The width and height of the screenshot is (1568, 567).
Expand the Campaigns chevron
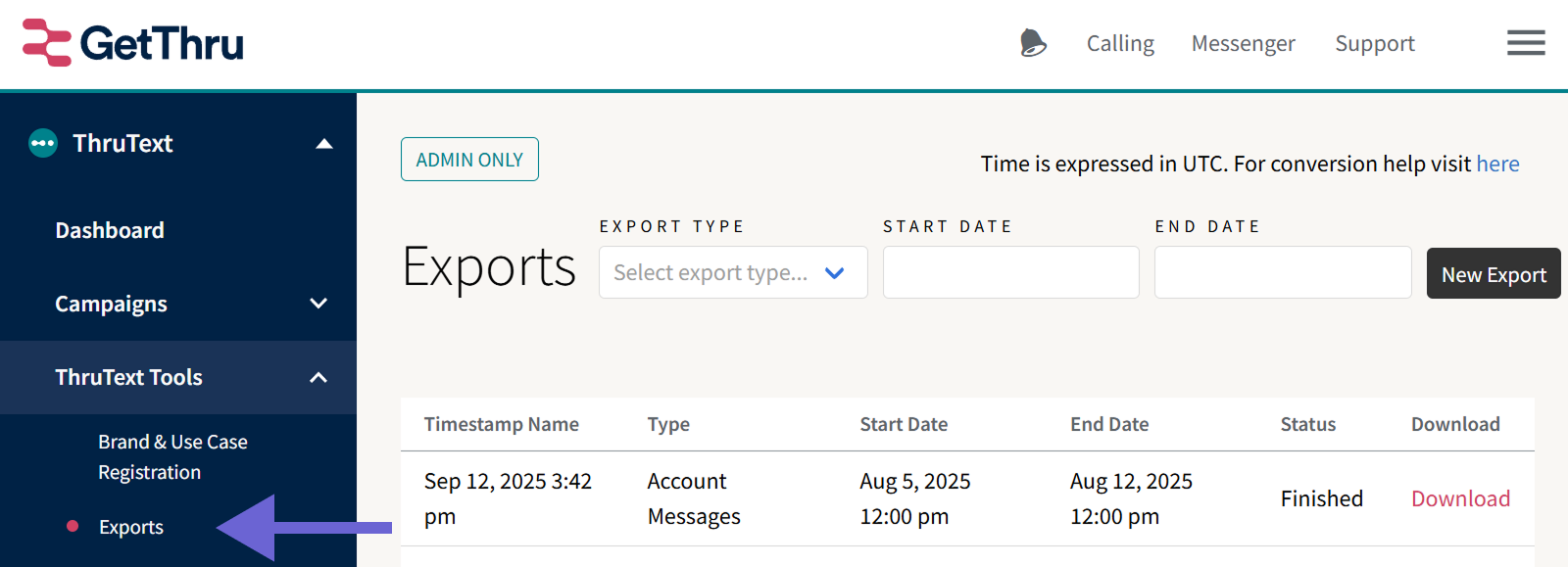click(318, 304)
